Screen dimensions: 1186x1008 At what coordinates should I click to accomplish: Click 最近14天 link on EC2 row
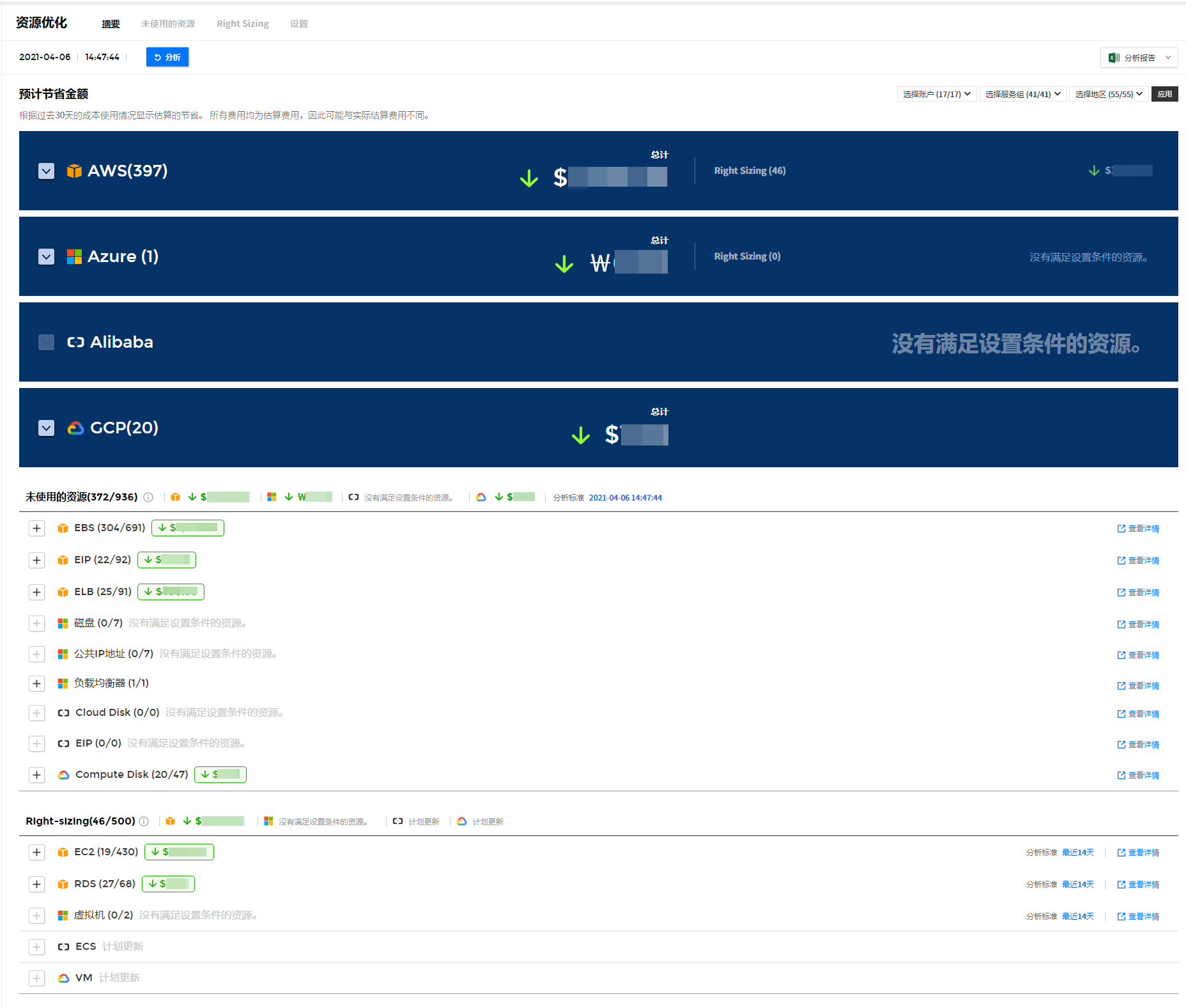pyautogui.click(x=1077, y=853)
